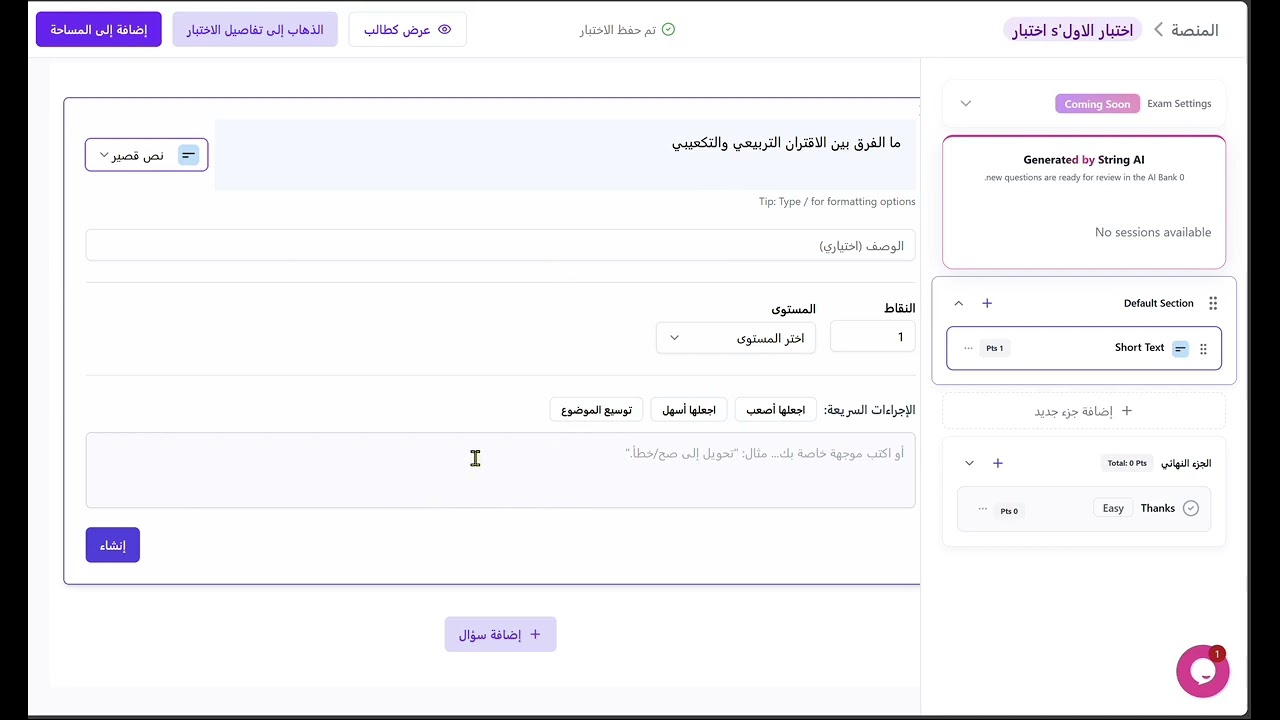Click the Exam Settings label
This screenshot has width=1280, height=720.
[x=1179, y=104]
